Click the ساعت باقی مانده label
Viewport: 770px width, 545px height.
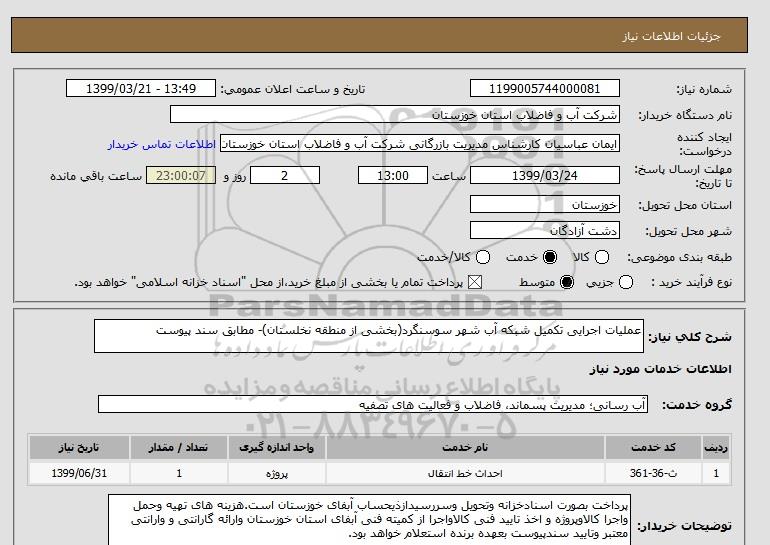(96, 176)
